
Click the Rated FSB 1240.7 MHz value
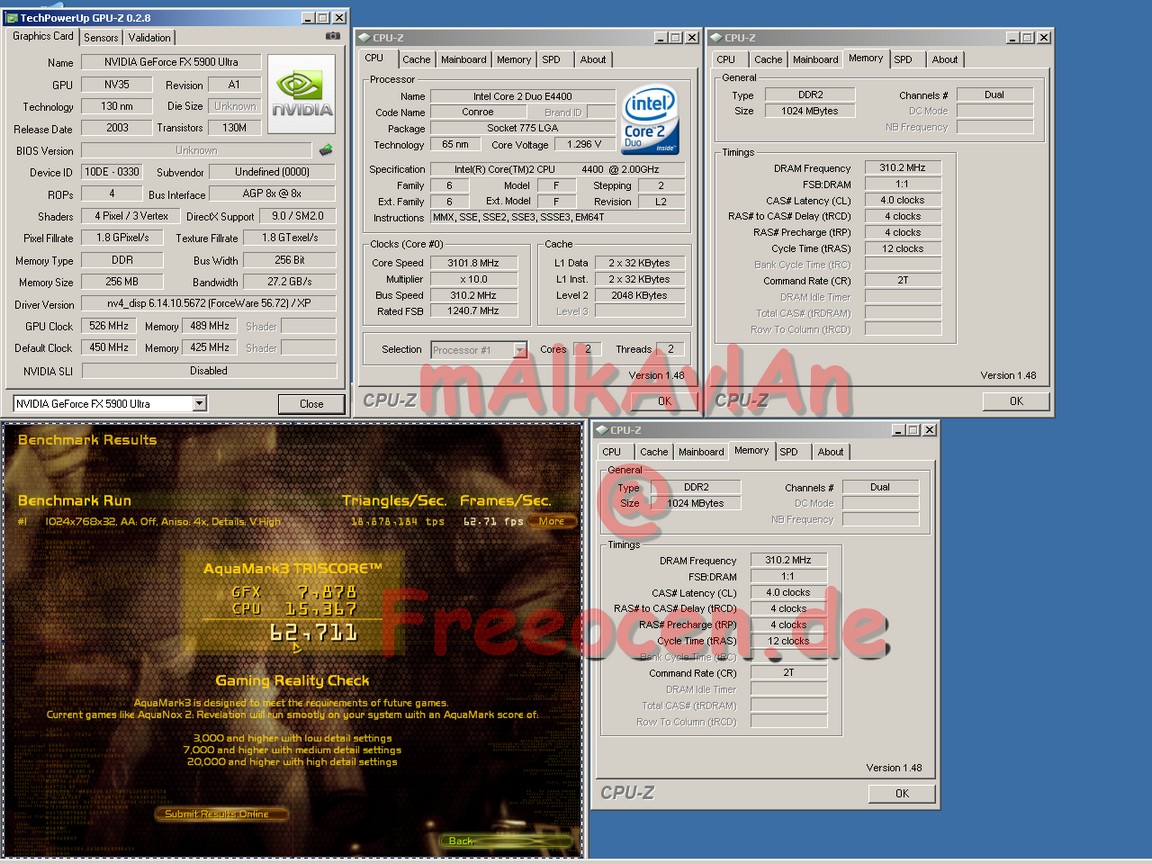click(473, 312)
